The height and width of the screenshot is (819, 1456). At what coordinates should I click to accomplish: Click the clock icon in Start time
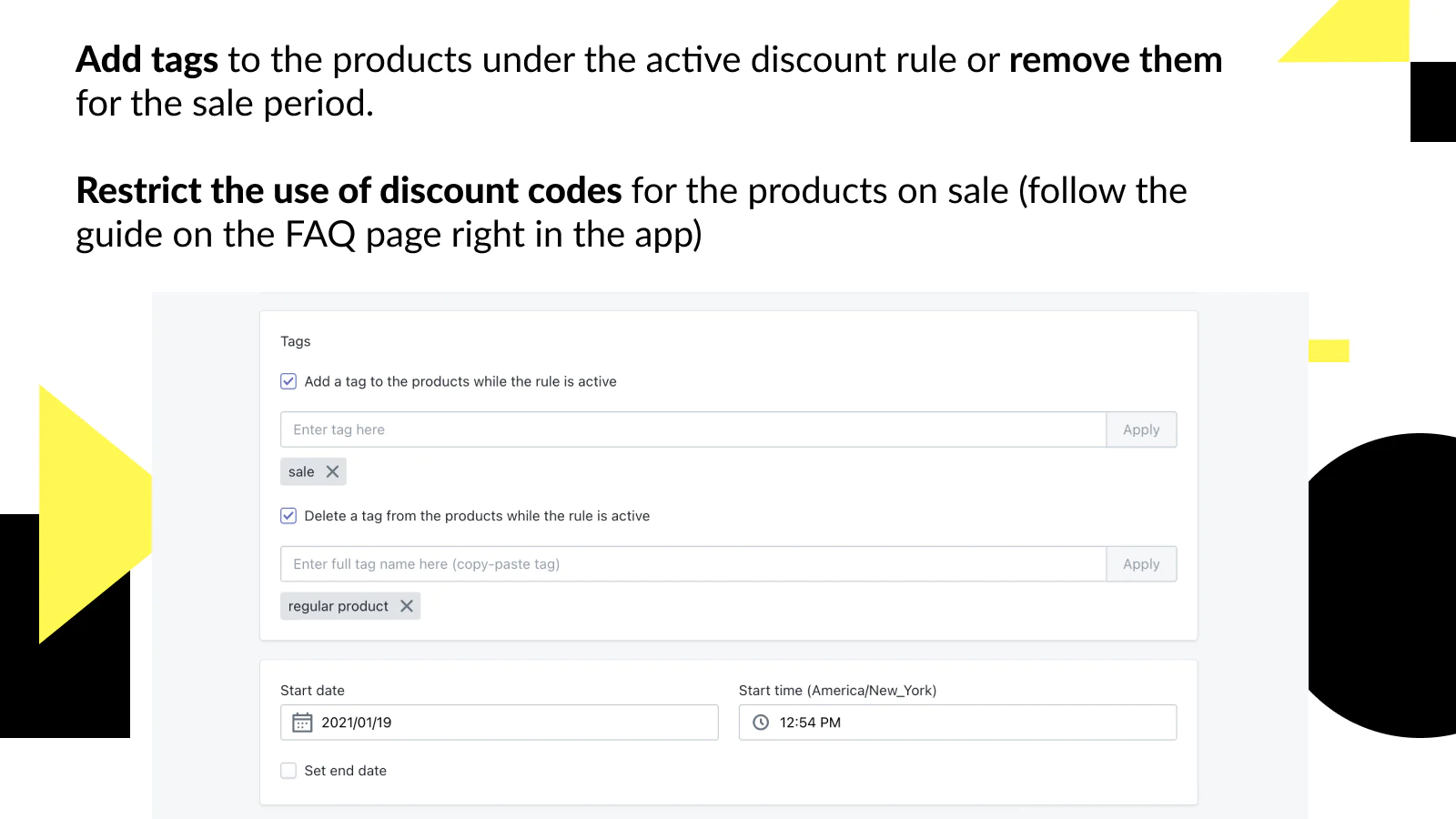[761, 723]
